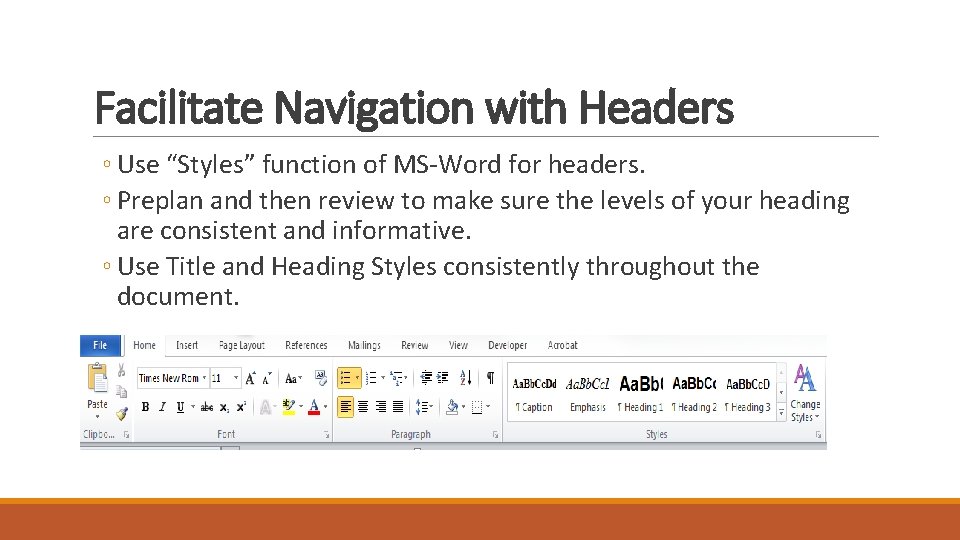The width and height of the screenshot is (960, 540).
Task: Apply Superscript formatting
Action: [x=241, y=407]
